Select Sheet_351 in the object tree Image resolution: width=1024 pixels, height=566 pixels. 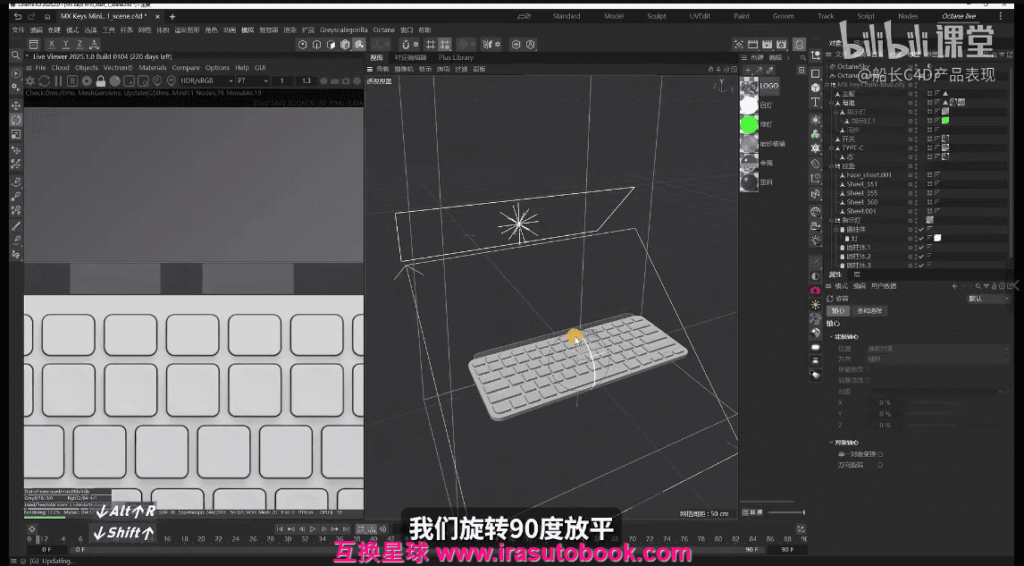pyautogui.click(x=861, y=184)
